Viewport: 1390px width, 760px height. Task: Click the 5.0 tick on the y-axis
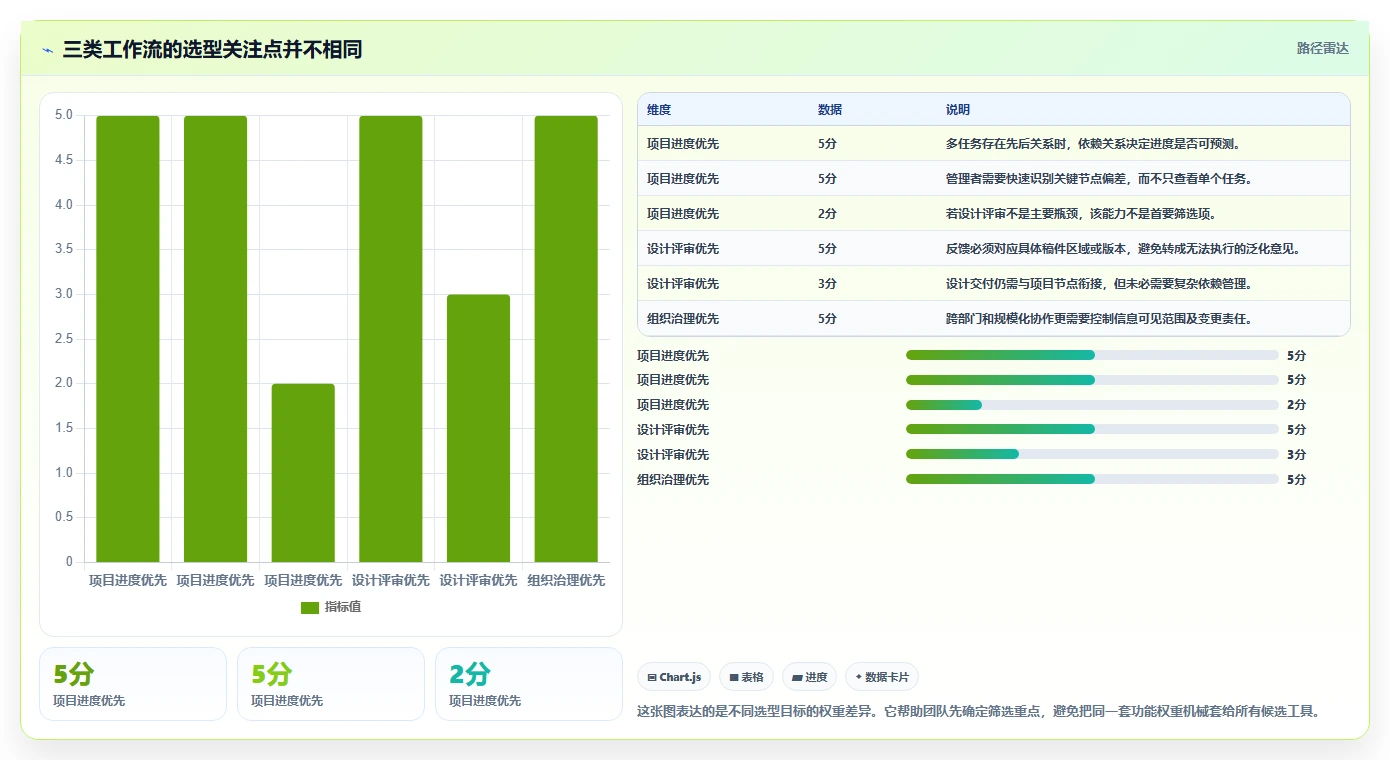[64, 115]
